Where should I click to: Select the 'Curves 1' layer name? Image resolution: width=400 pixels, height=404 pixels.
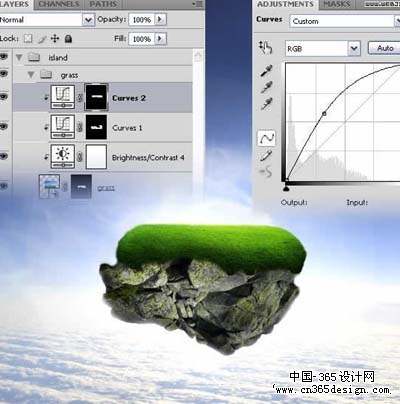point(127,128)
